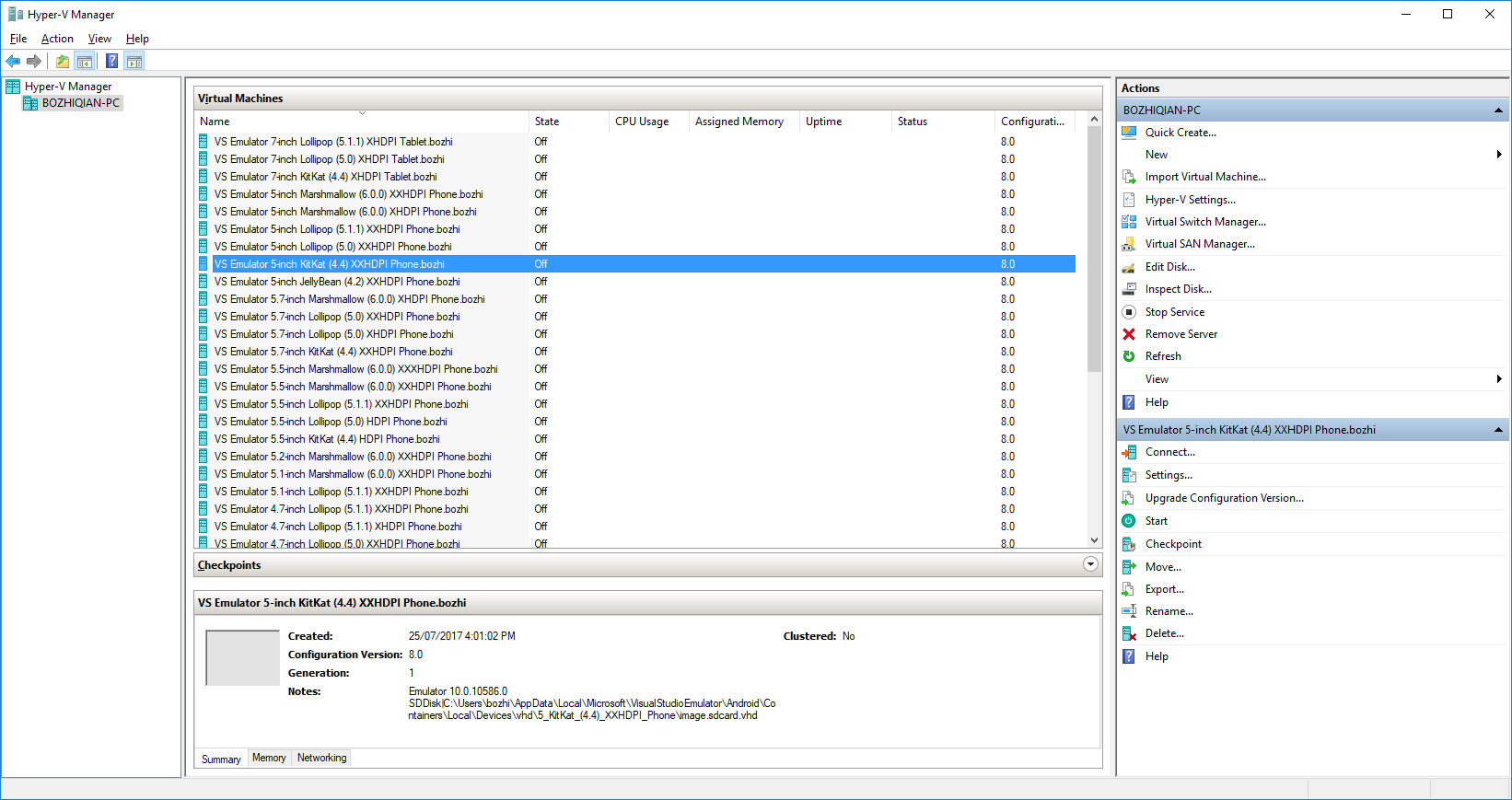Open the toolbar Help question-mark icon
This screenshot has height=800, width=1512.
111,62
